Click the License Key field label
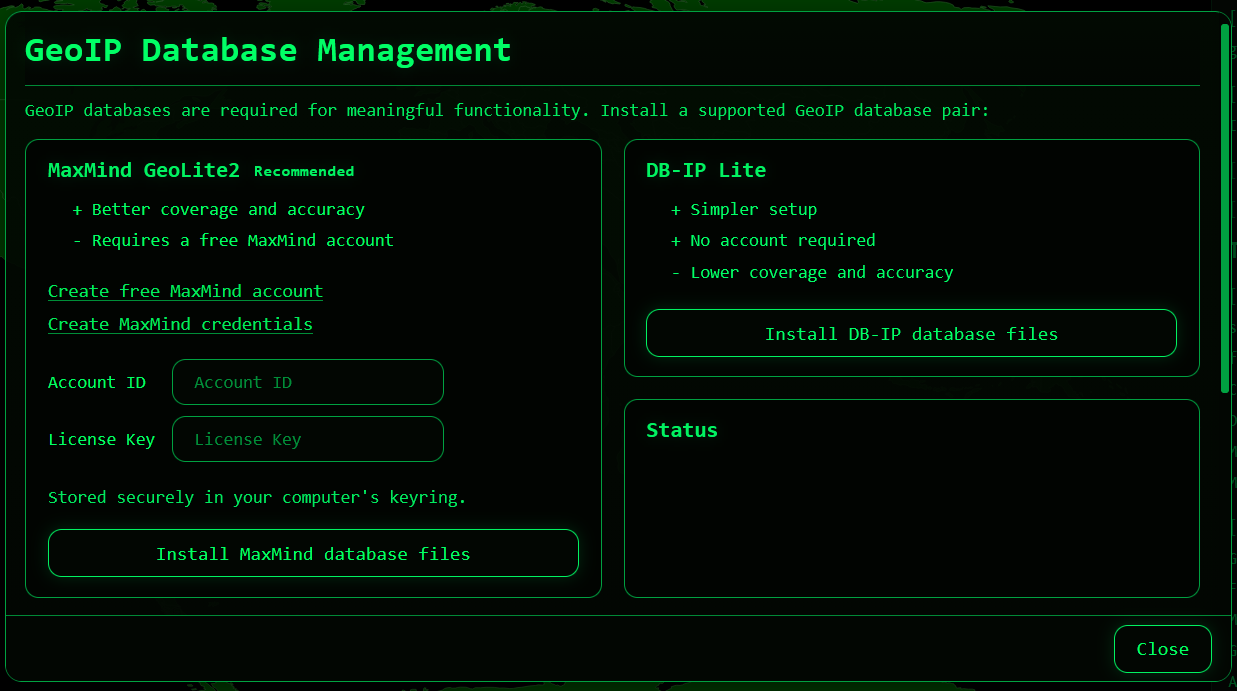 pos(101,439)
